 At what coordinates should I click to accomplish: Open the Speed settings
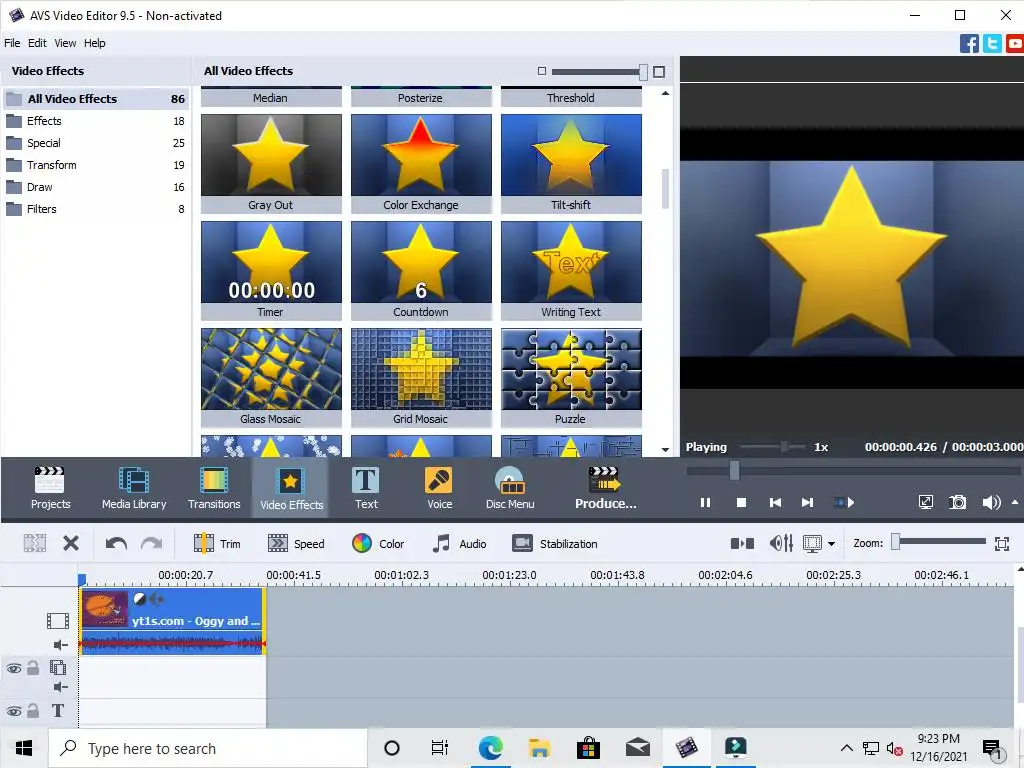point(296,543)
